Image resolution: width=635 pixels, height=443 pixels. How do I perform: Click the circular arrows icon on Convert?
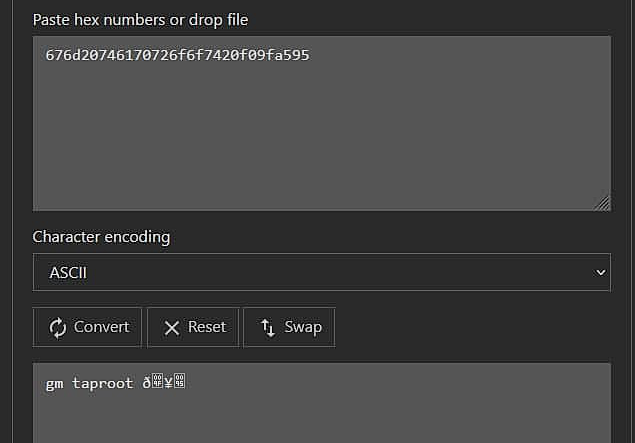click(58, 328)
